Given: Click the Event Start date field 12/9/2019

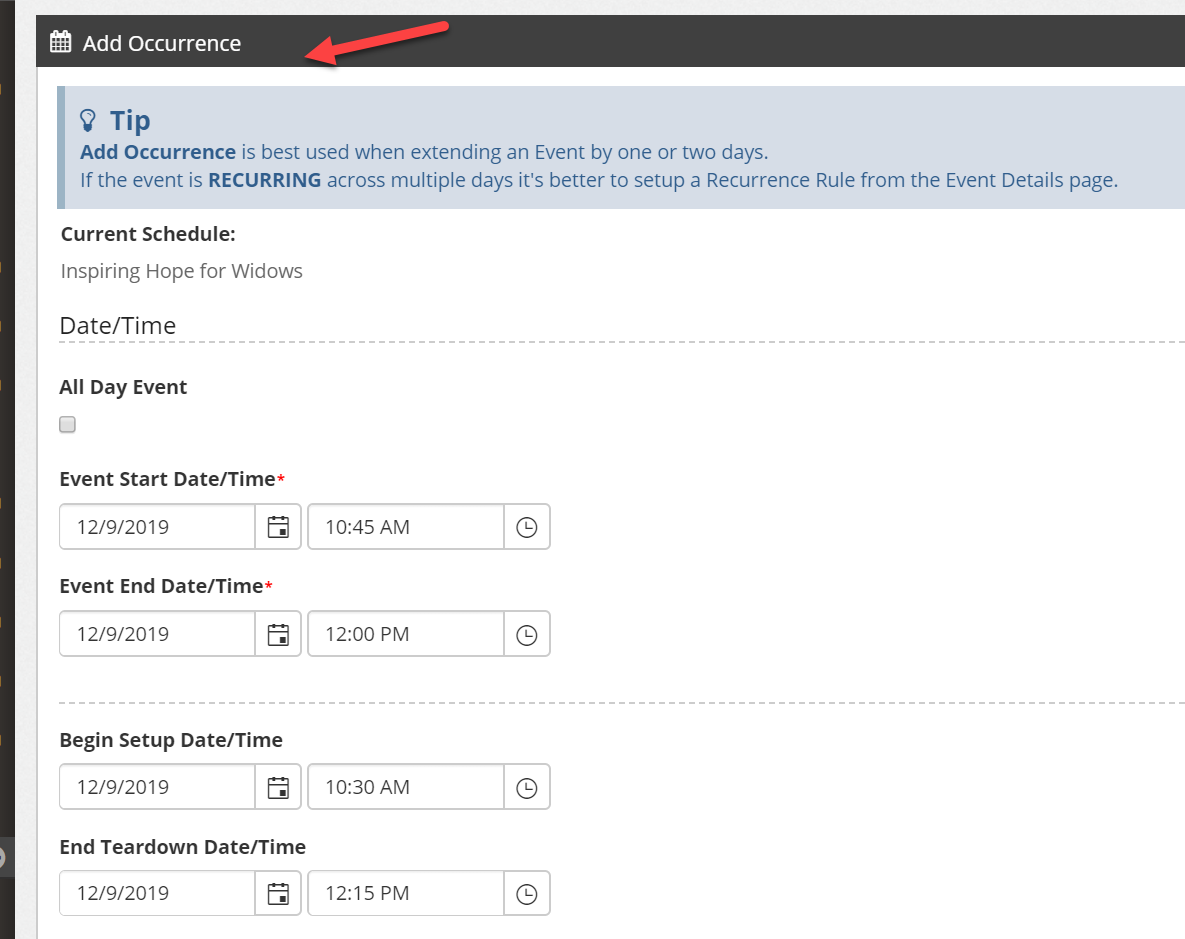Looking at the screenshot, I should (x=157, y=527).
